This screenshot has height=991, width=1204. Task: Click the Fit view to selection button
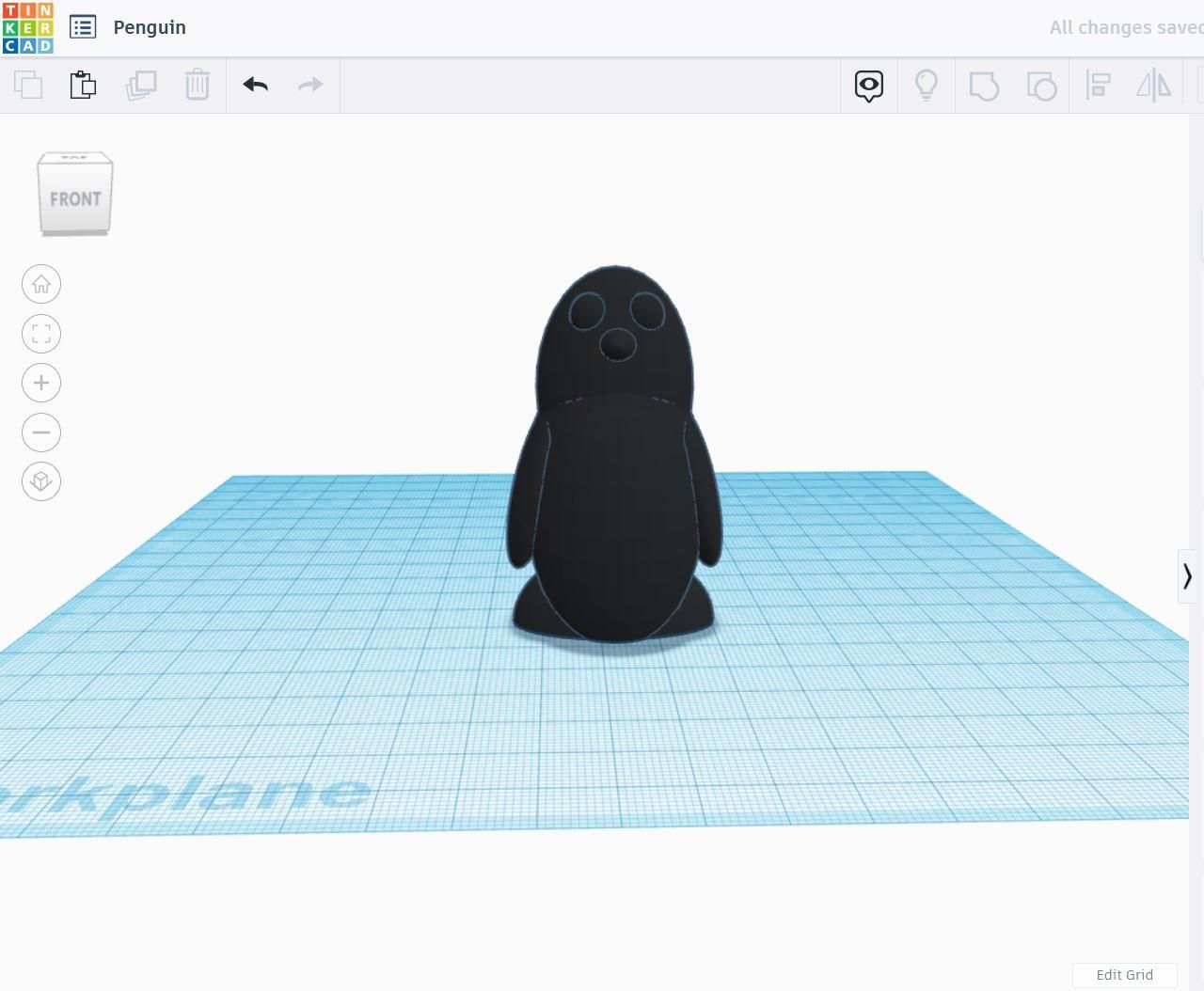[x=40, y=334]
